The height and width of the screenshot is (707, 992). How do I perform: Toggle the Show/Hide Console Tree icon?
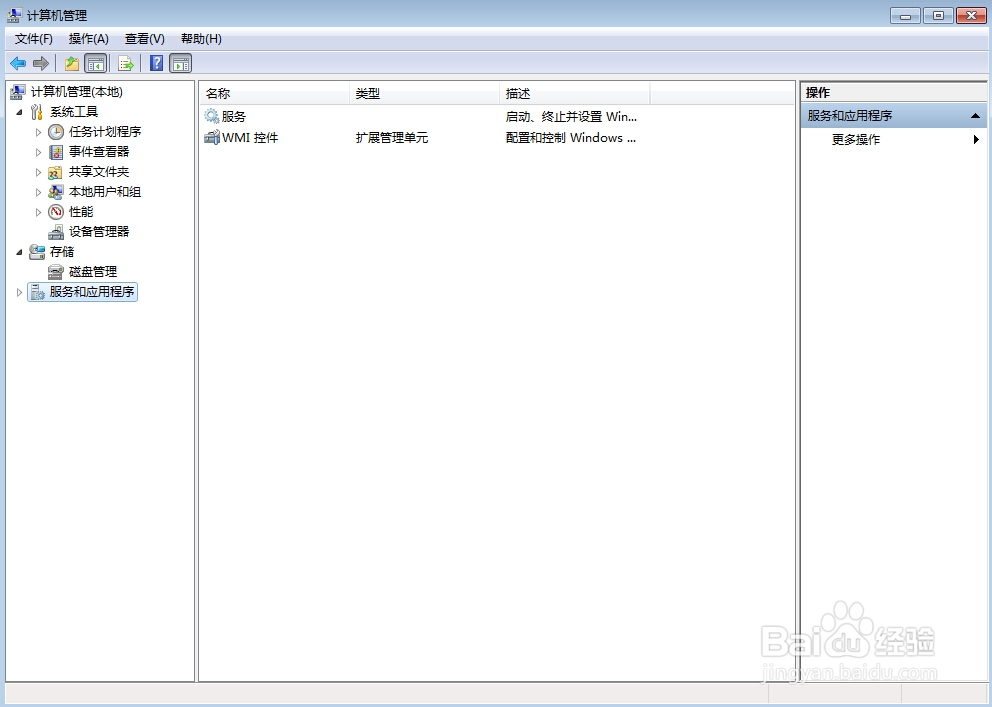pos(96,63)
